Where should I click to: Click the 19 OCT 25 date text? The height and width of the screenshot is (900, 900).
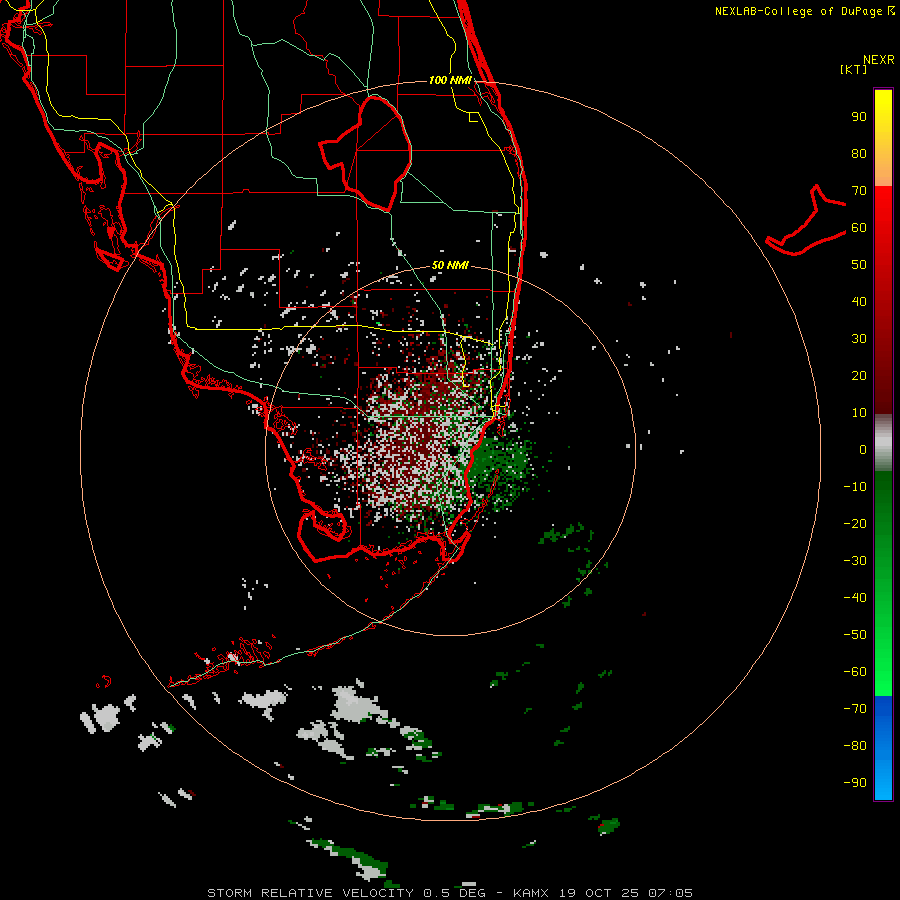coord(599,893)
